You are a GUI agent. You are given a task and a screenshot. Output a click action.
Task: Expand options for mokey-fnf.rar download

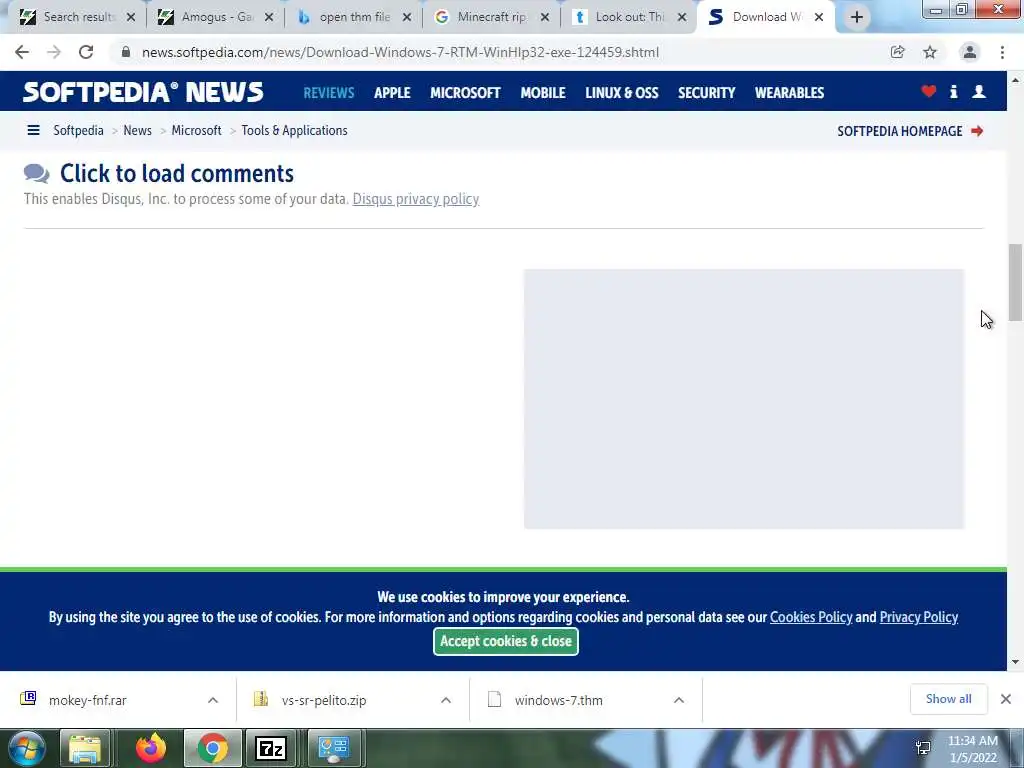[x=213, y=700]
